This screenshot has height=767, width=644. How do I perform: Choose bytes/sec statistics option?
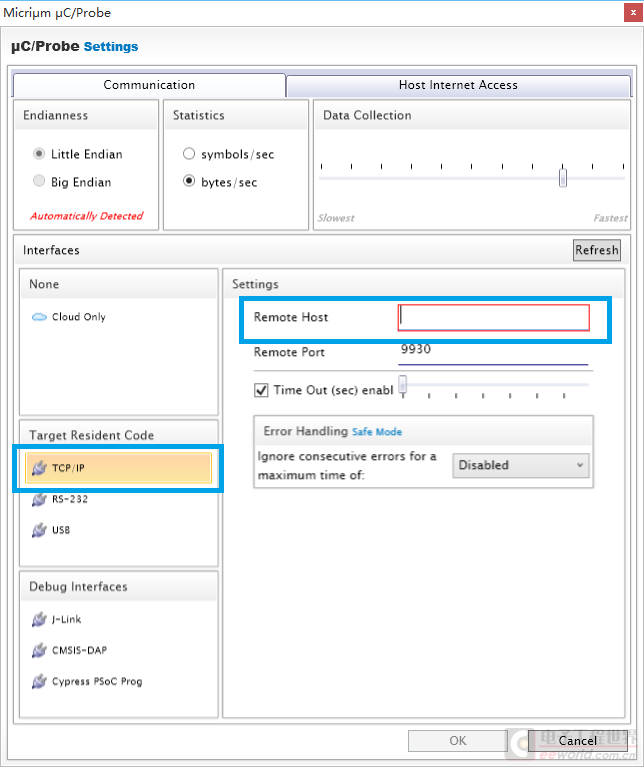click(189, 181)
